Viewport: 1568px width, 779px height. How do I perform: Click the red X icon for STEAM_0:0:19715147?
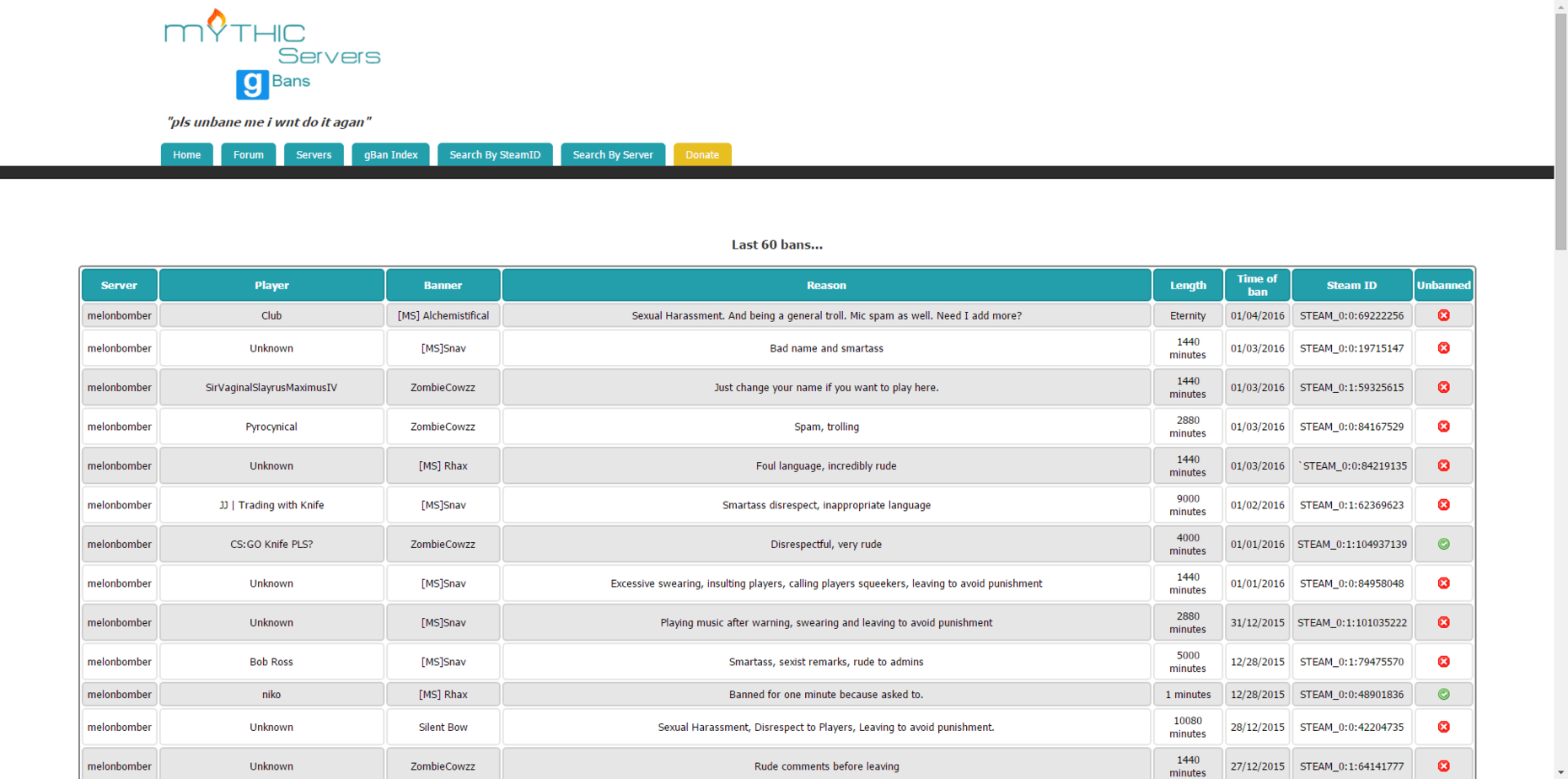click(1443, 348)
